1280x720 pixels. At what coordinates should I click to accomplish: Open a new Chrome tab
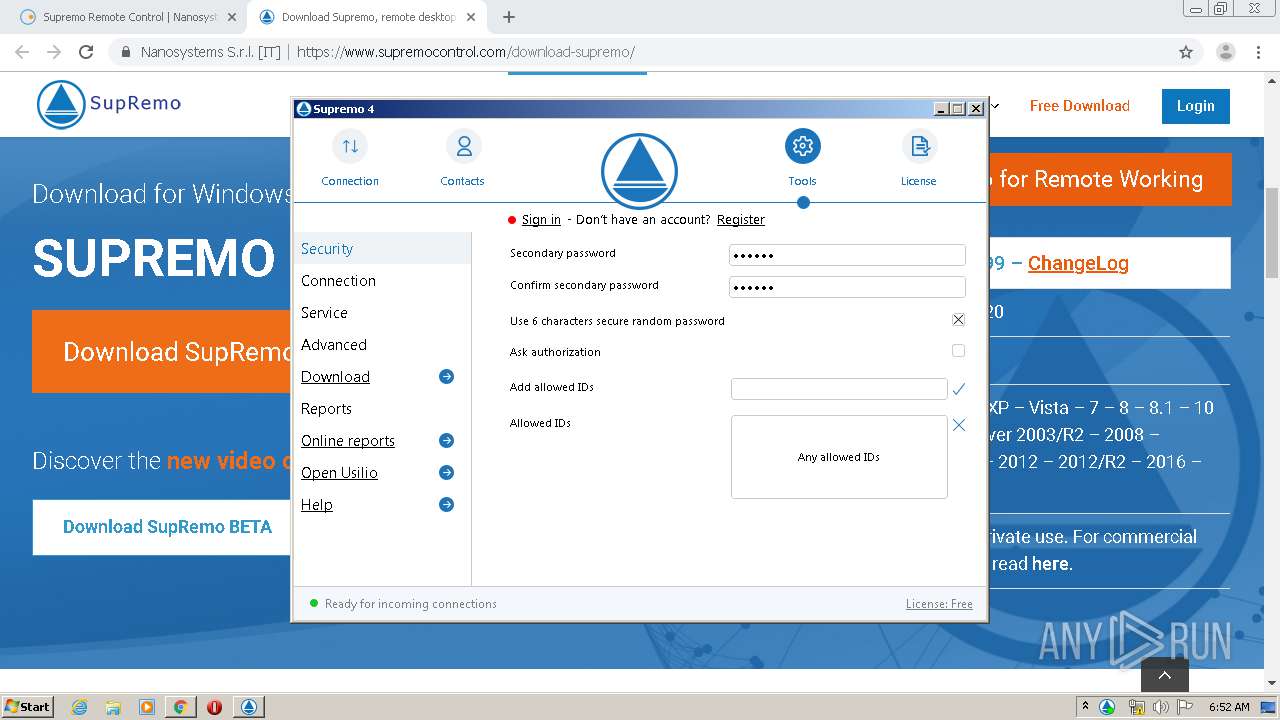pyautogui.click(x=509, y=17)
